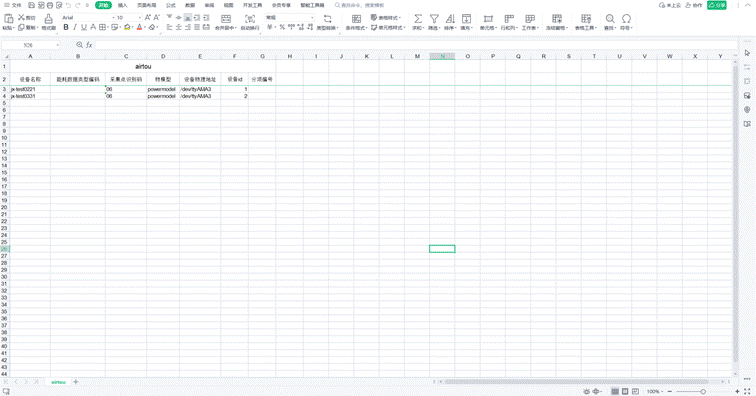
Task: Expand the fill color dropdown arrow
Action: (133, 28)
